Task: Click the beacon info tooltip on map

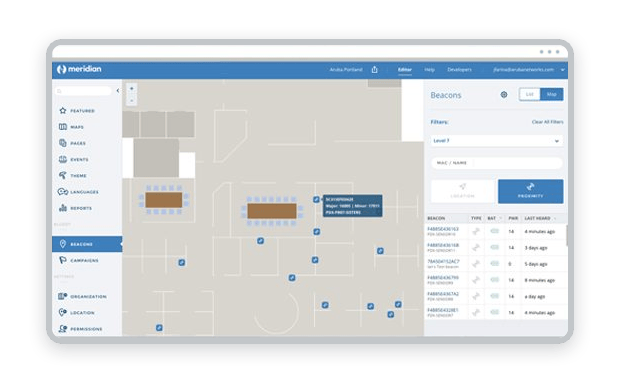Action: [x=353, y=206]
